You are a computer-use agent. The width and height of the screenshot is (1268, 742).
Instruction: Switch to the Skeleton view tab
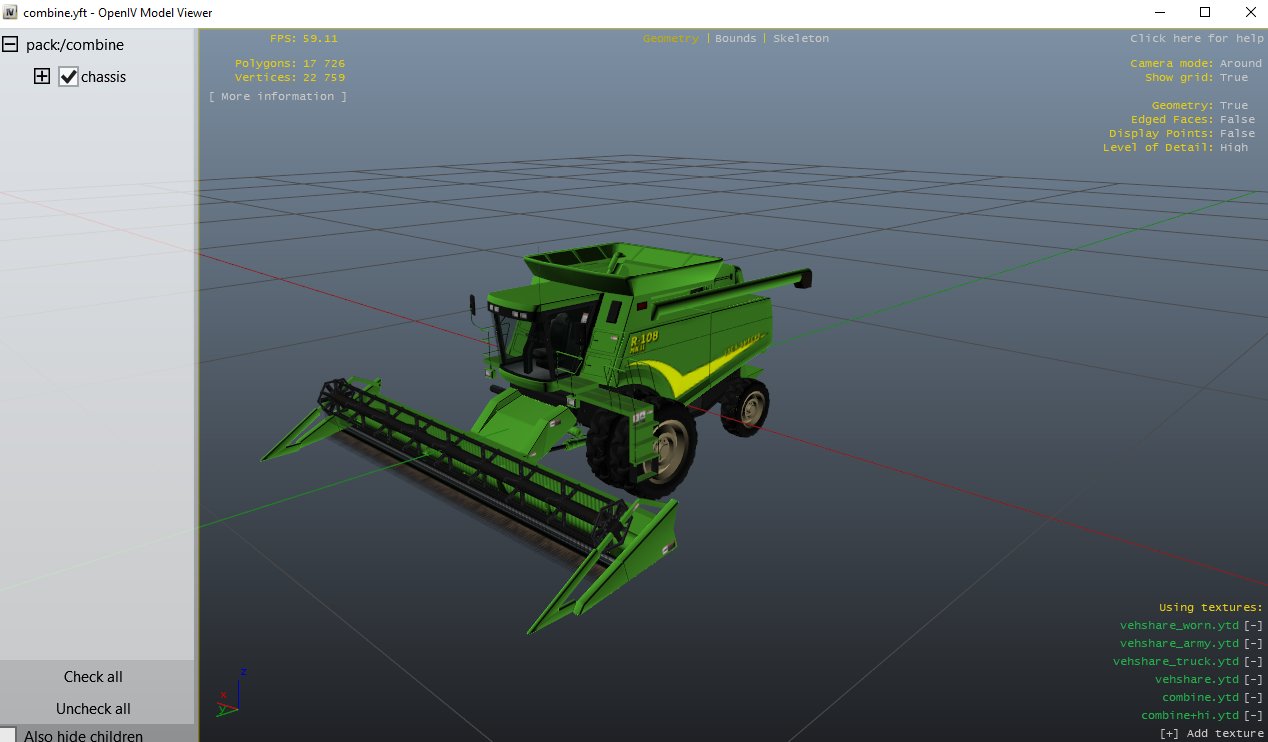pyautogui.click(x=801, y=38)
